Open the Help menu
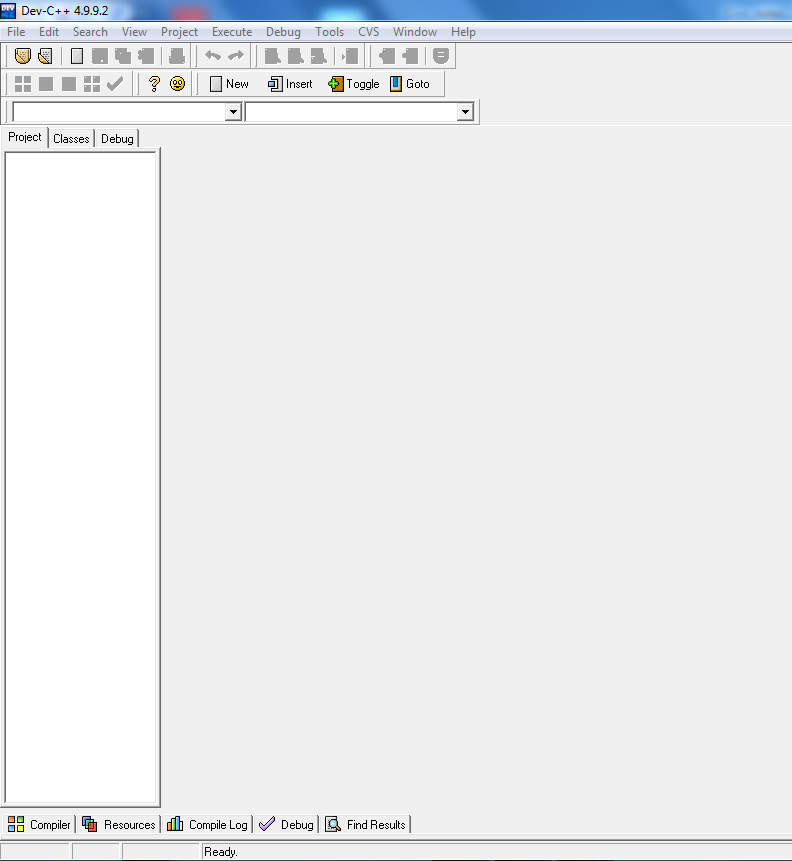Screen dimensions: 792x861 point(463,32)
